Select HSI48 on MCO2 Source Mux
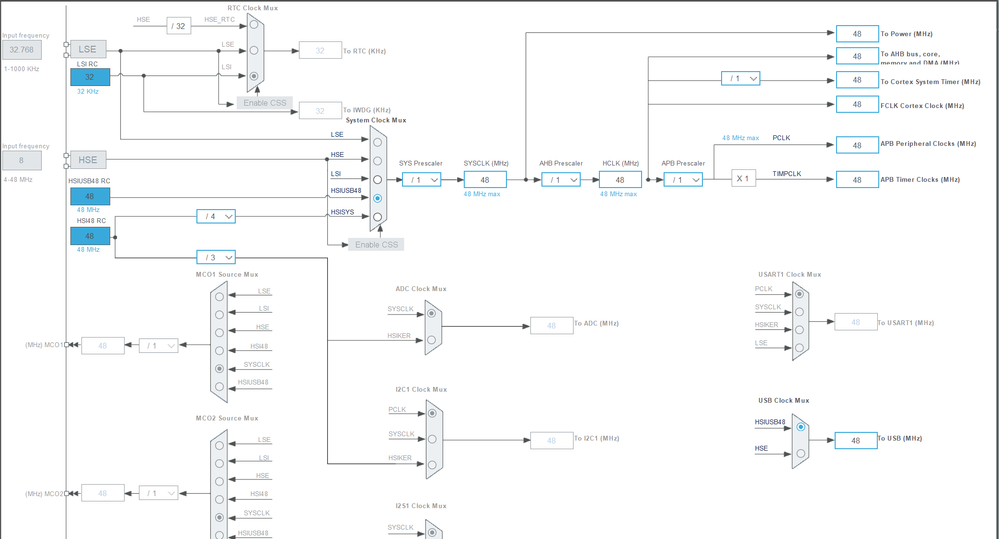 click(219, 499)
